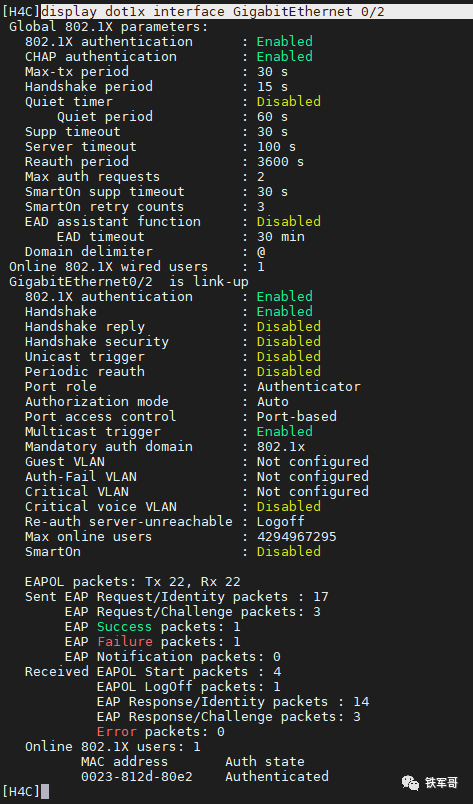This screenshot has width=473, height=804.
Task: Click the red Error packets word
Action: tap(116, 731)
